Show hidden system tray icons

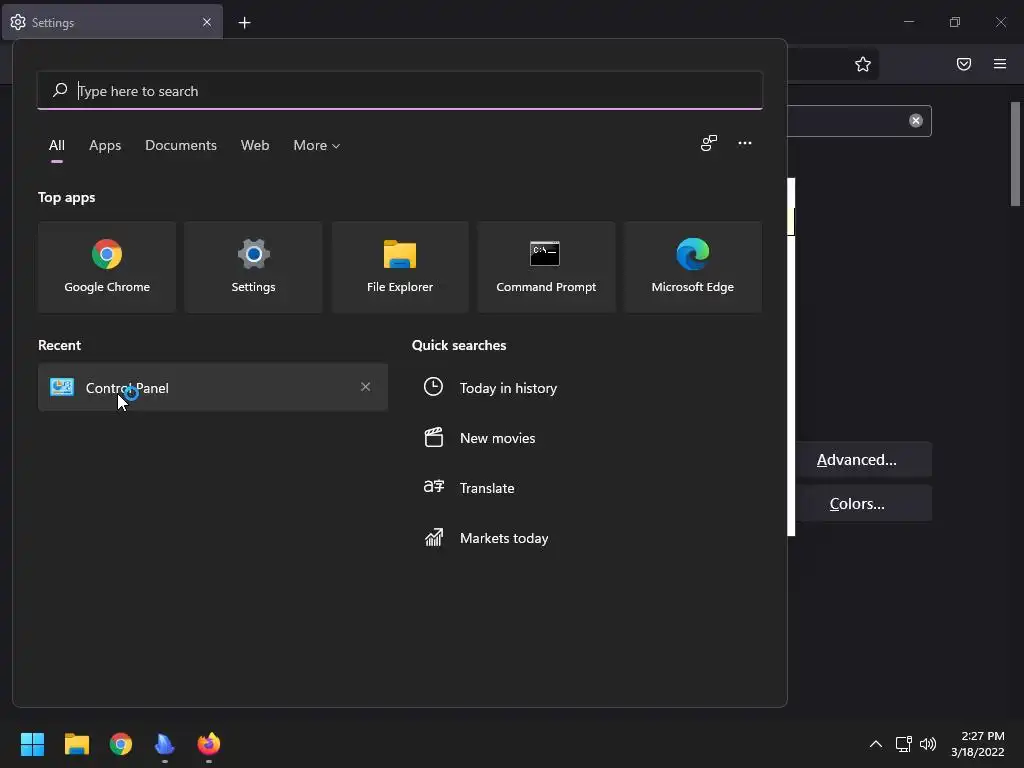click(876, 744)
